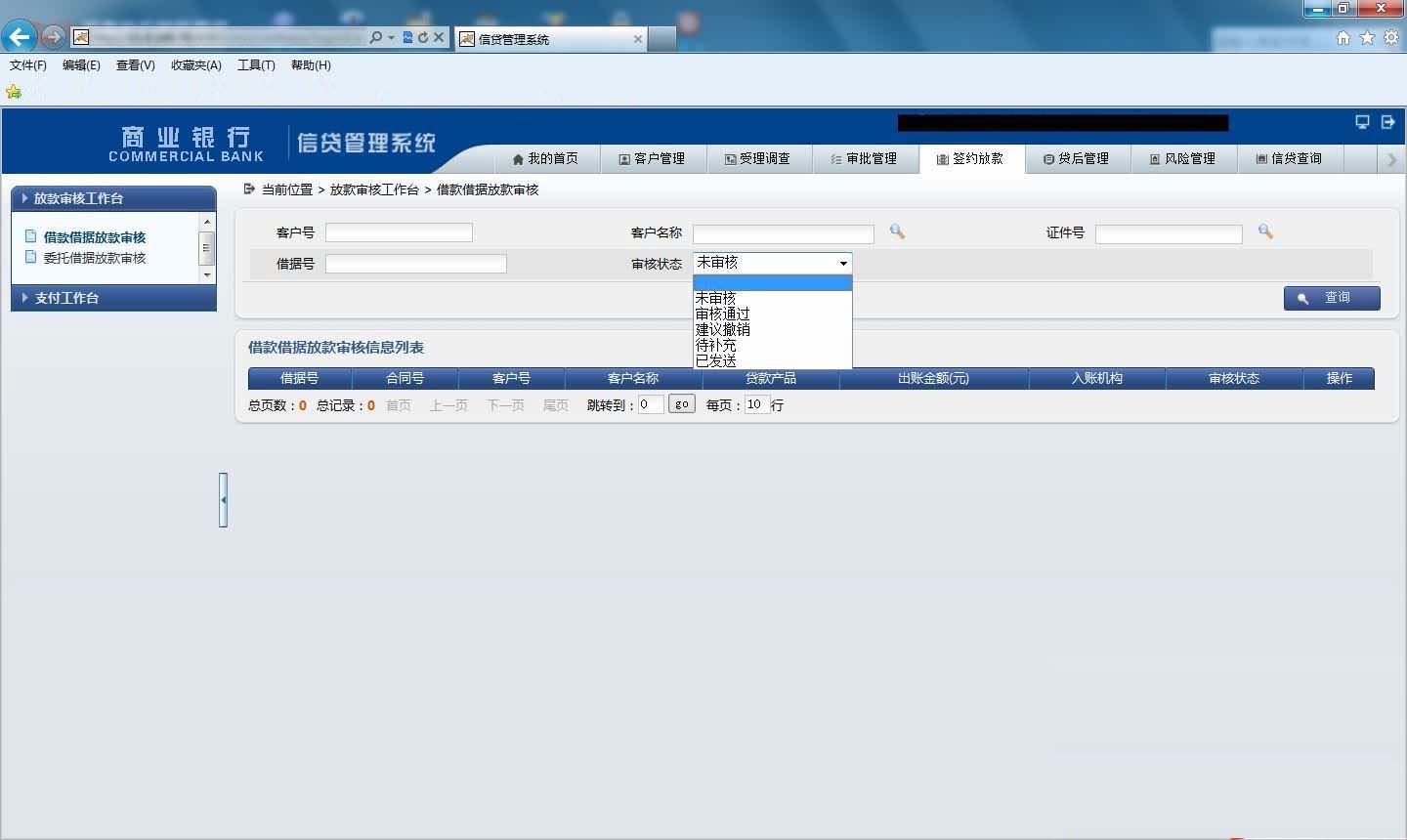Close the 信贷管理系统 browser tab
1407x840 pixels.
[638, 39]
